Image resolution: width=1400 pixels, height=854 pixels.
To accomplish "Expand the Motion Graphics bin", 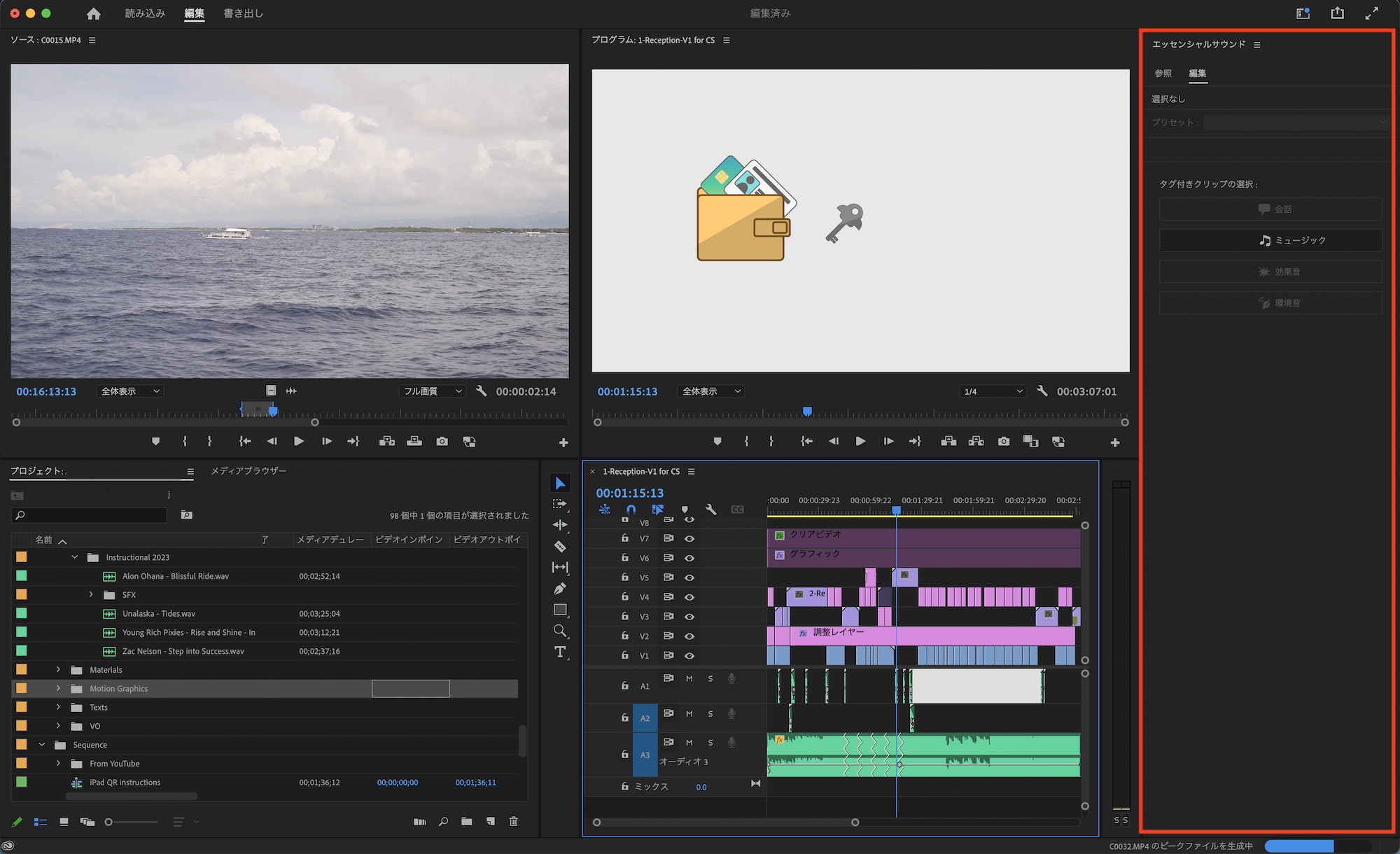I will [58, 689].
